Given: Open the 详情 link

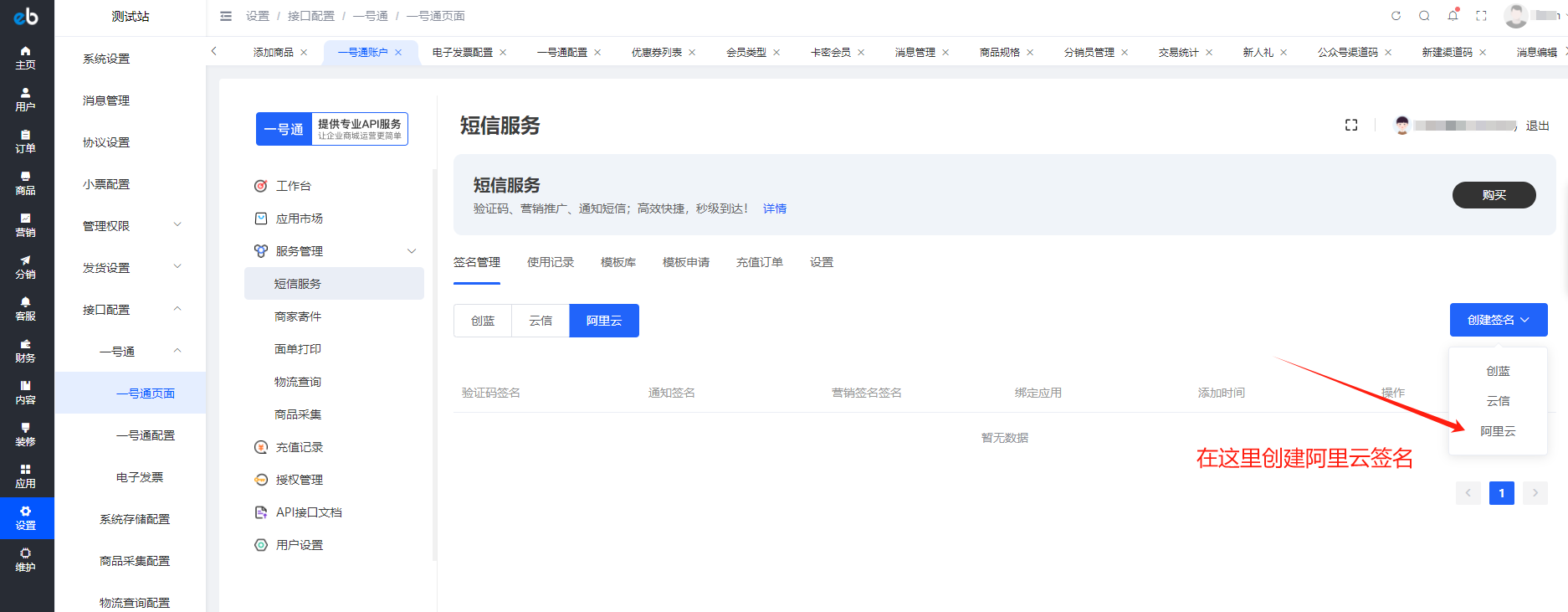Looking at the screenshot, I should point(775,208).
